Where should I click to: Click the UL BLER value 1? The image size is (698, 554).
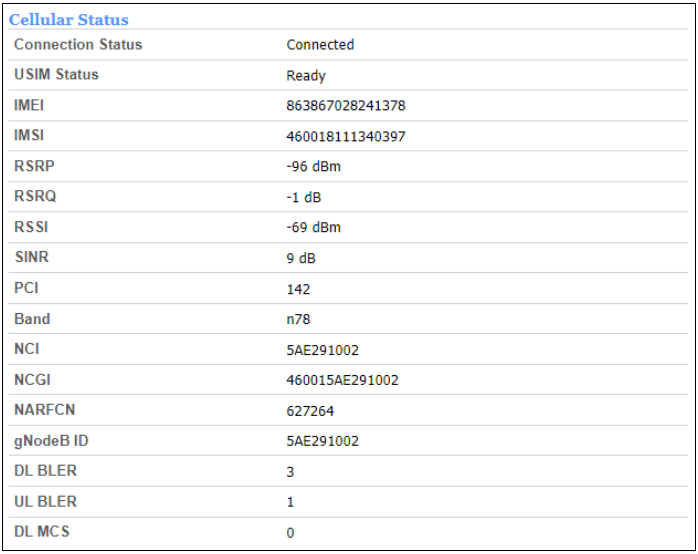pyautogui.click(x=291, y=502)
